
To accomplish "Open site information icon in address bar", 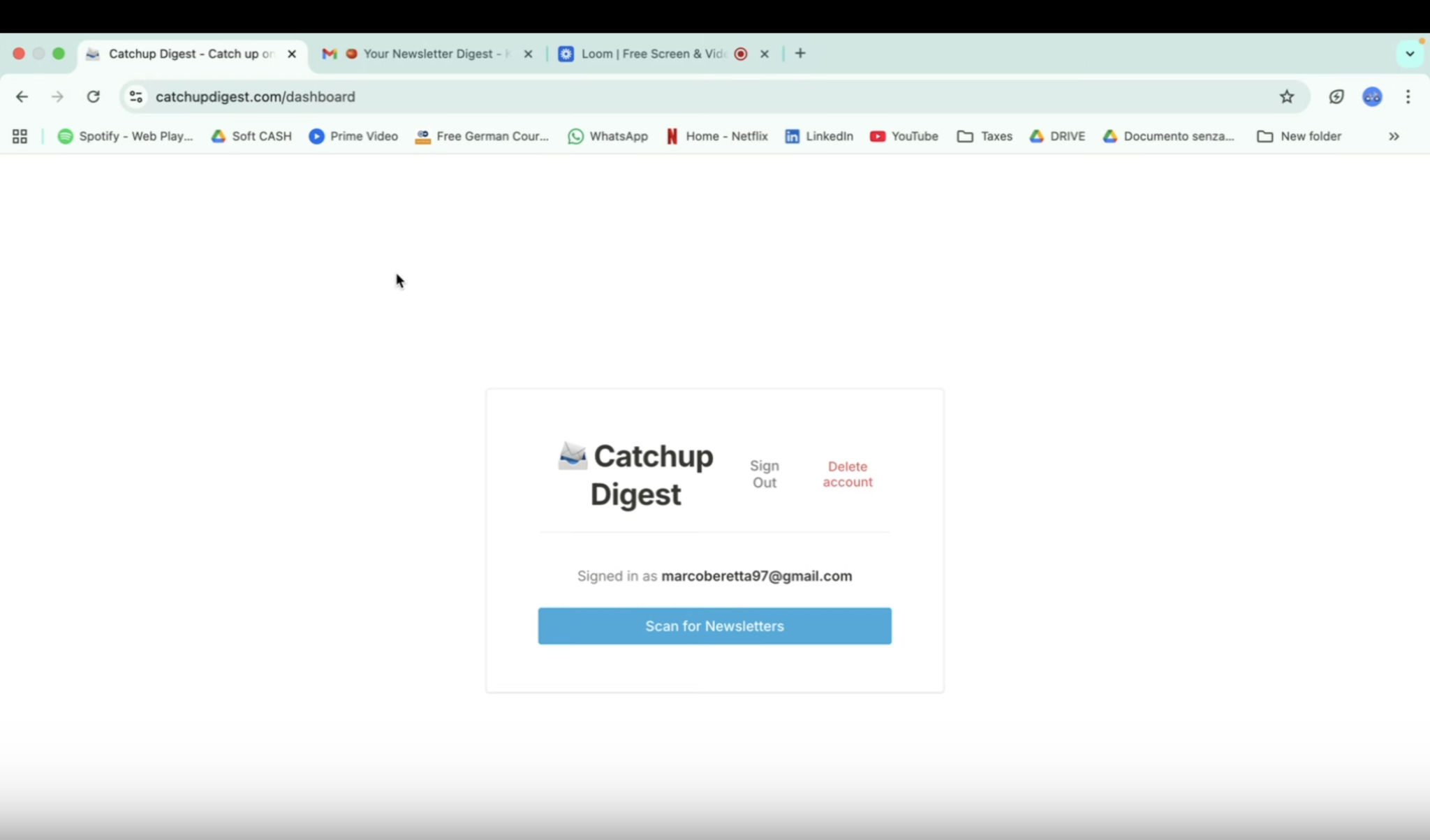I will pos(136,96).
